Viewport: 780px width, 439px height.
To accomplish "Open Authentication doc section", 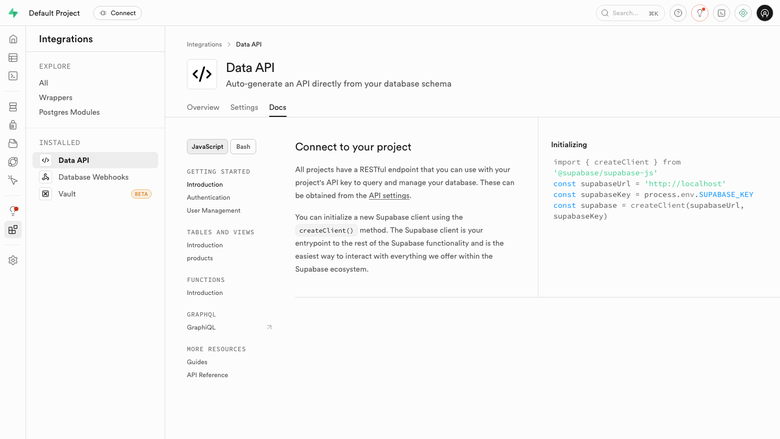I will pyautogui.click(x=208, y=197).
